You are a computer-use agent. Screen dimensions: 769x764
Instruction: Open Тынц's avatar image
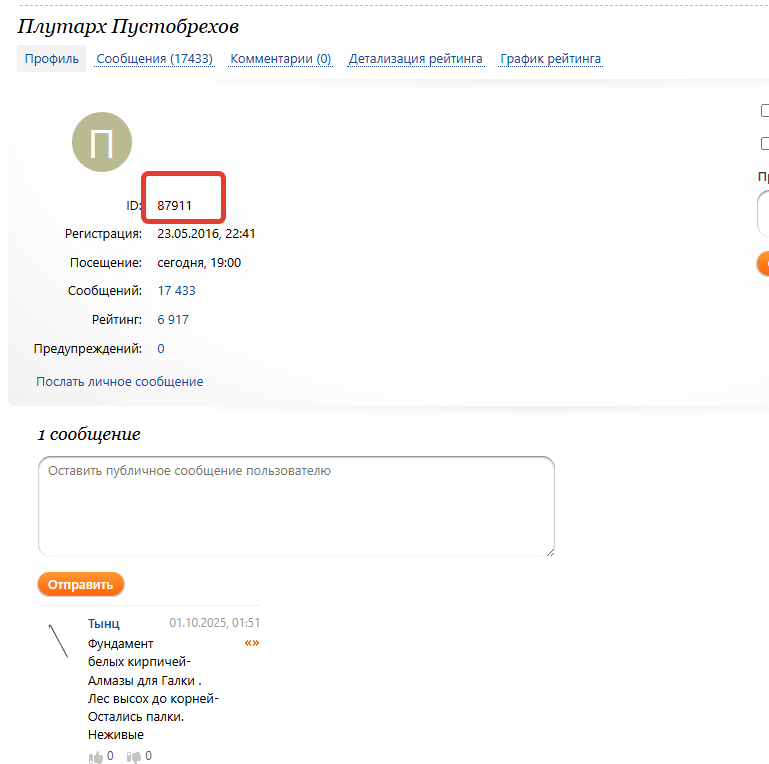(58, 640)
